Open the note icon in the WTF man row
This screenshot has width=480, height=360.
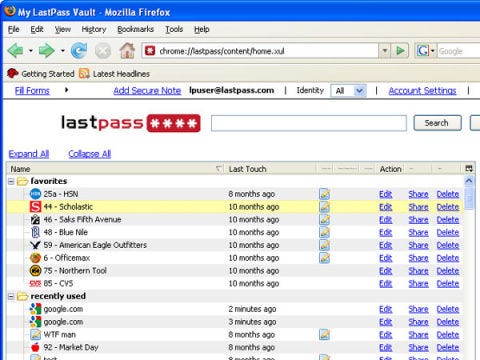tap(324, 335)
